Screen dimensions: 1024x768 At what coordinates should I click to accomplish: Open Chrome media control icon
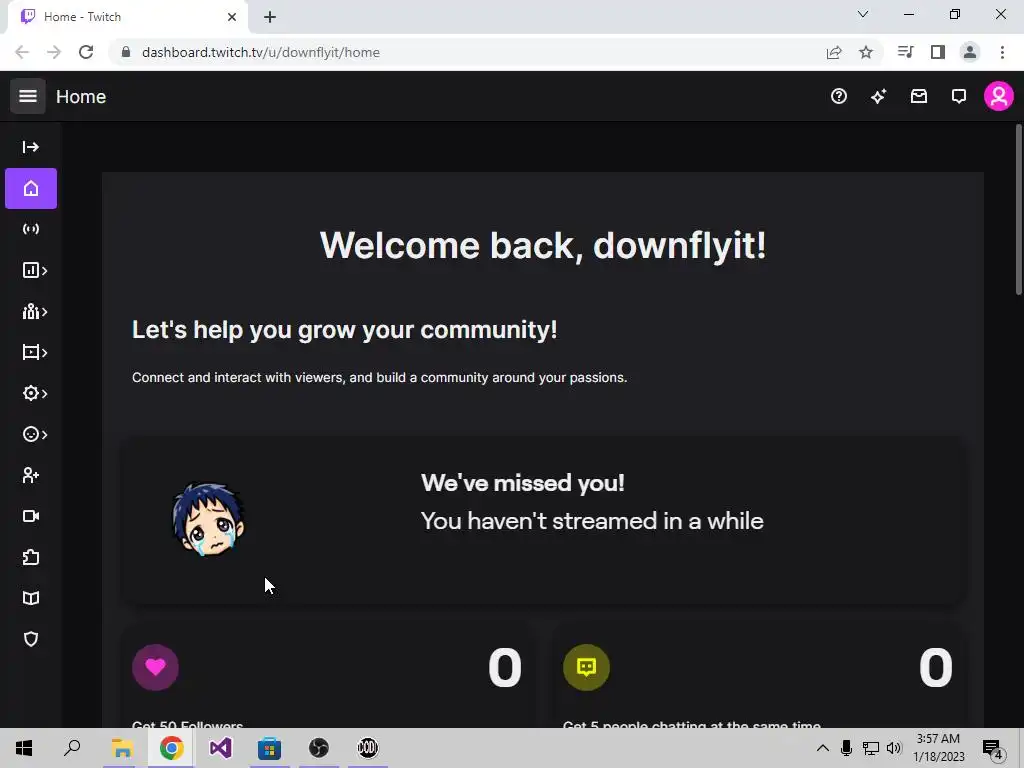[x=905, y=52]
